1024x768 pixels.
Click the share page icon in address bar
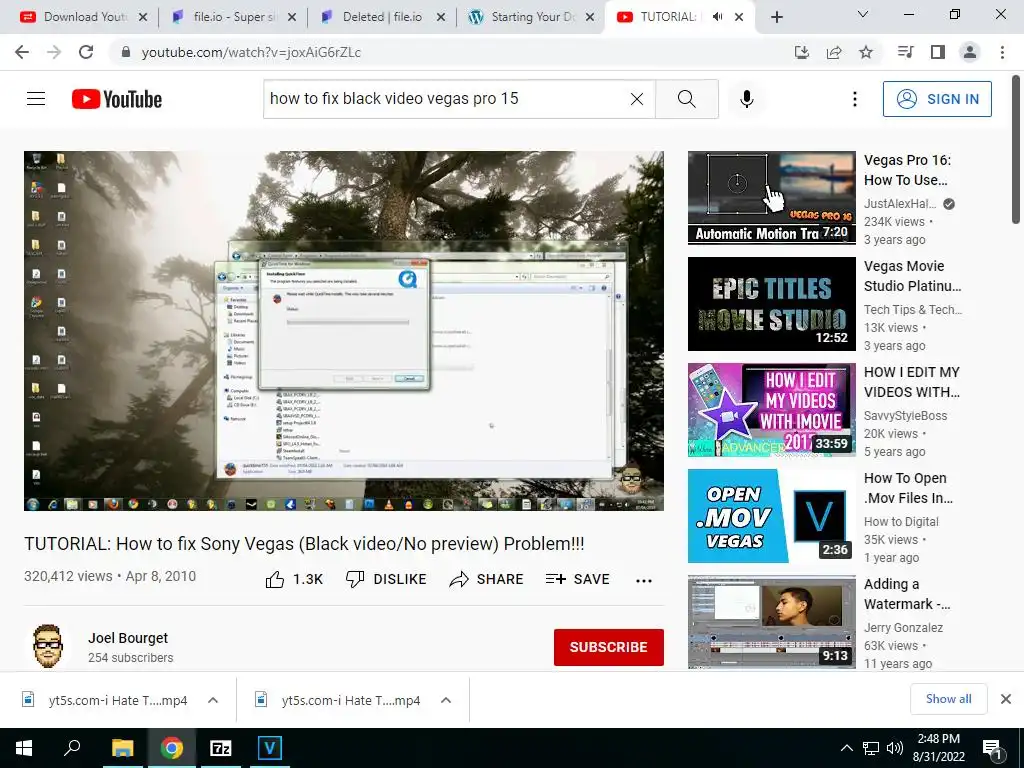click(834, 52)
